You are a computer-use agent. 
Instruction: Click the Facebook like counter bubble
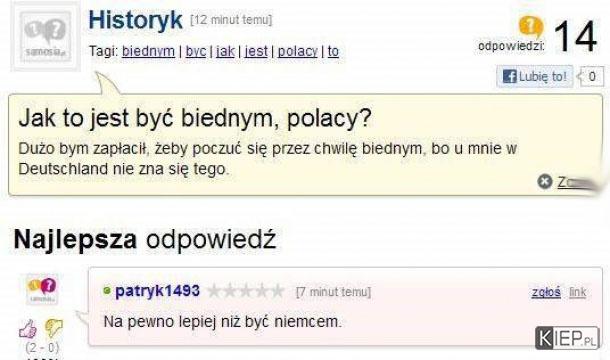591,76
